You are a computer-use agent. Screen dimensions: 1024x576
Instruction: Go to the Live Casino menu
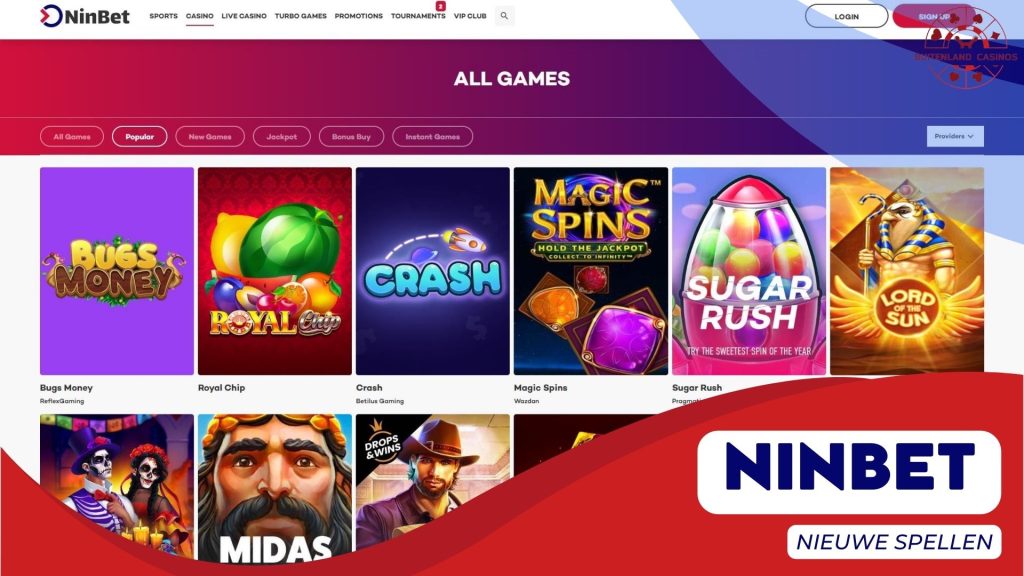pyautogui.click(x=244, y=16)
